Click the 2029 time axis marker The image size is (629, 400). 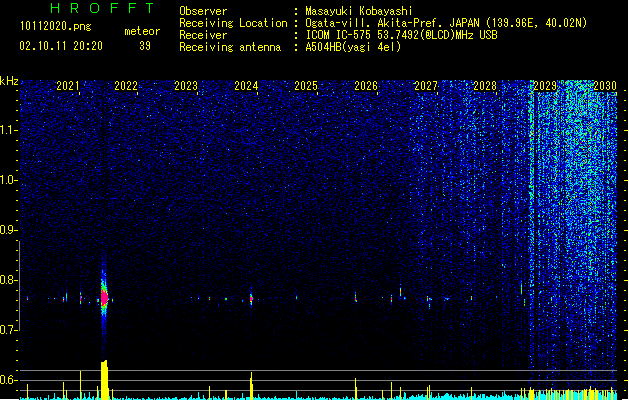[545, 86]
